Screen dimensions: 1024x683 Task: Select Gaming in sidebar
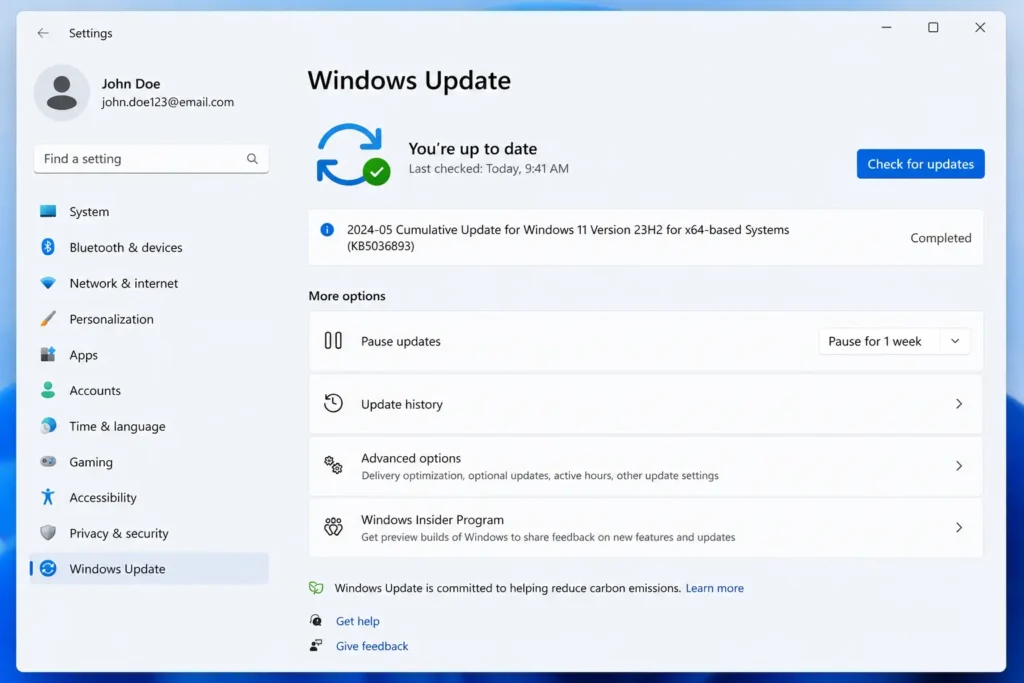click(x=149, y=462)
